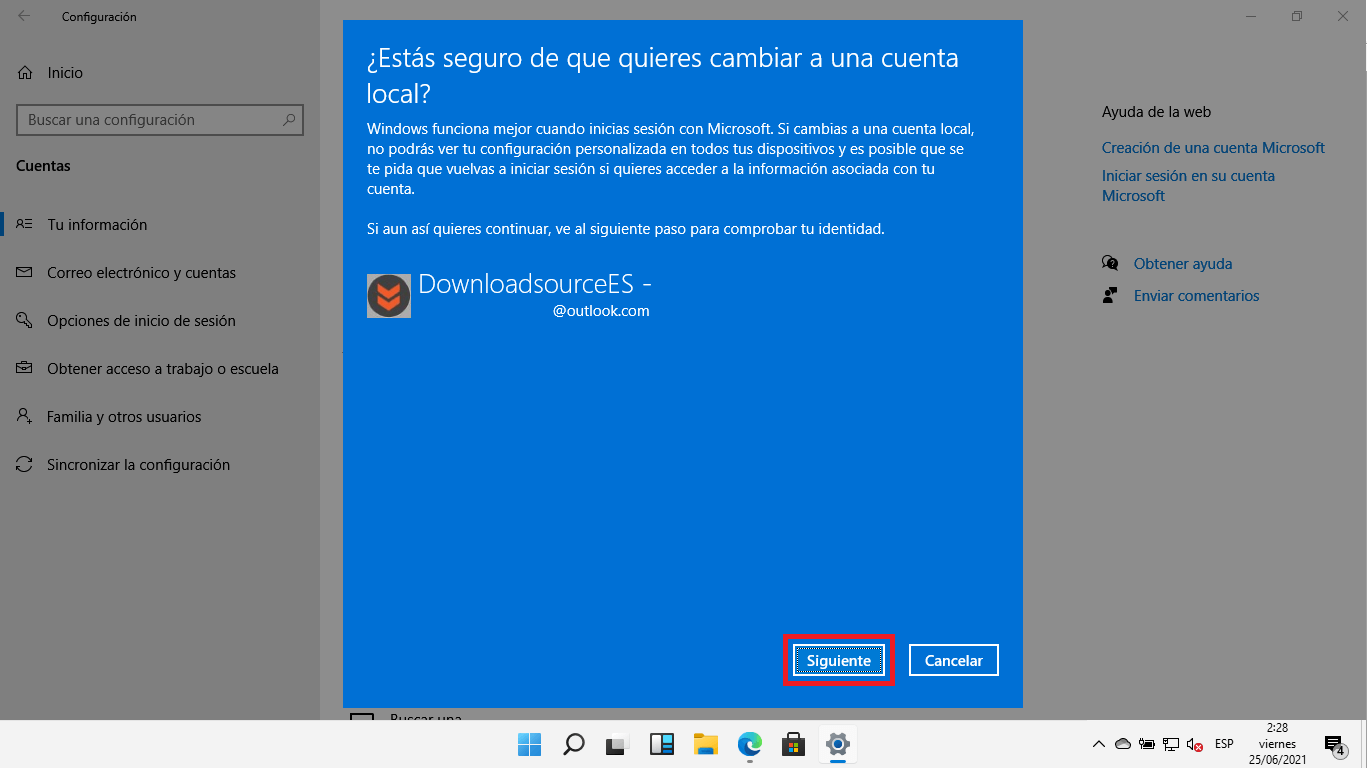Go back using Configuración back arrow
This screenshot has width=1367, height=768.
pyautogui.click(x=24, y=16)
